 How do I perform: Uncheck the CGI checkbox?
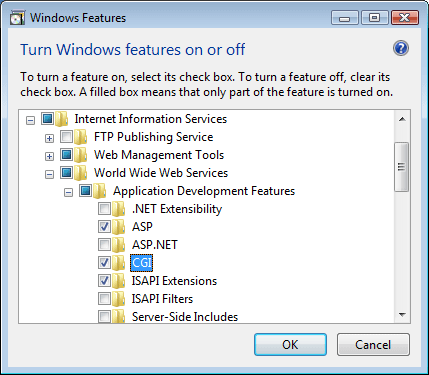tap(104, 263)
